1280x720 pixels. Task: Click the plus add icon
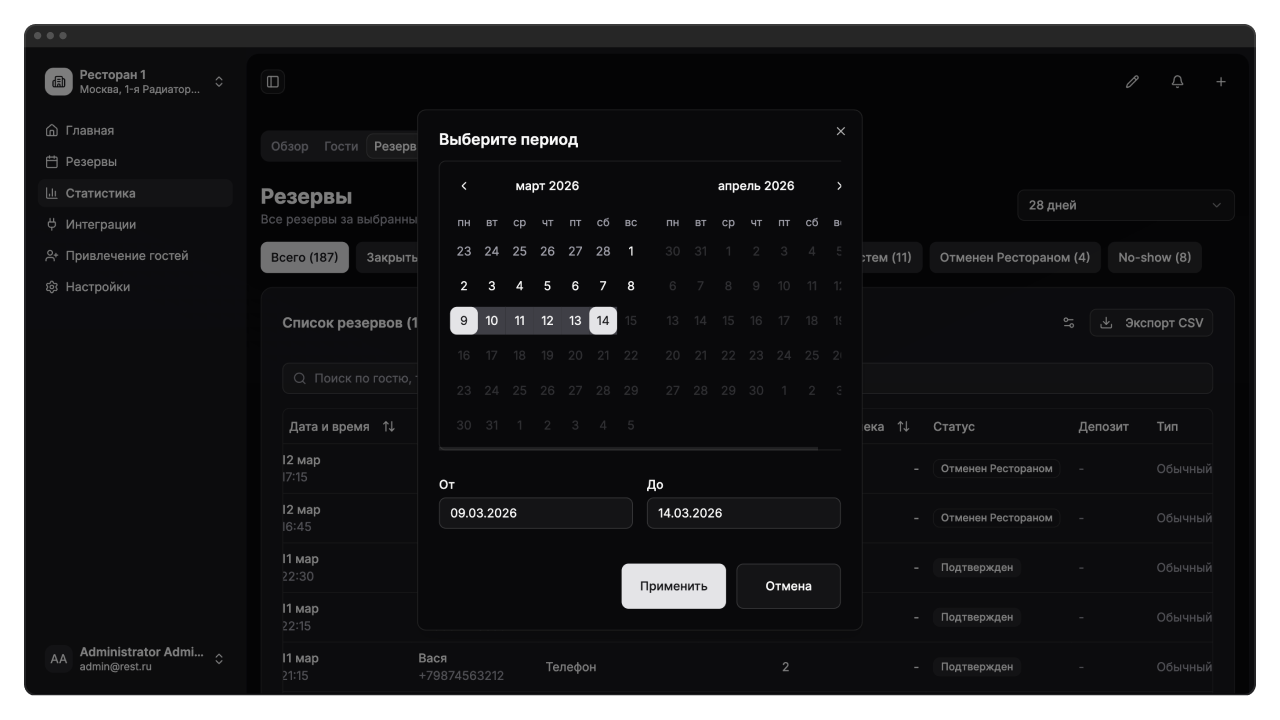click(x=1221, y=82)
